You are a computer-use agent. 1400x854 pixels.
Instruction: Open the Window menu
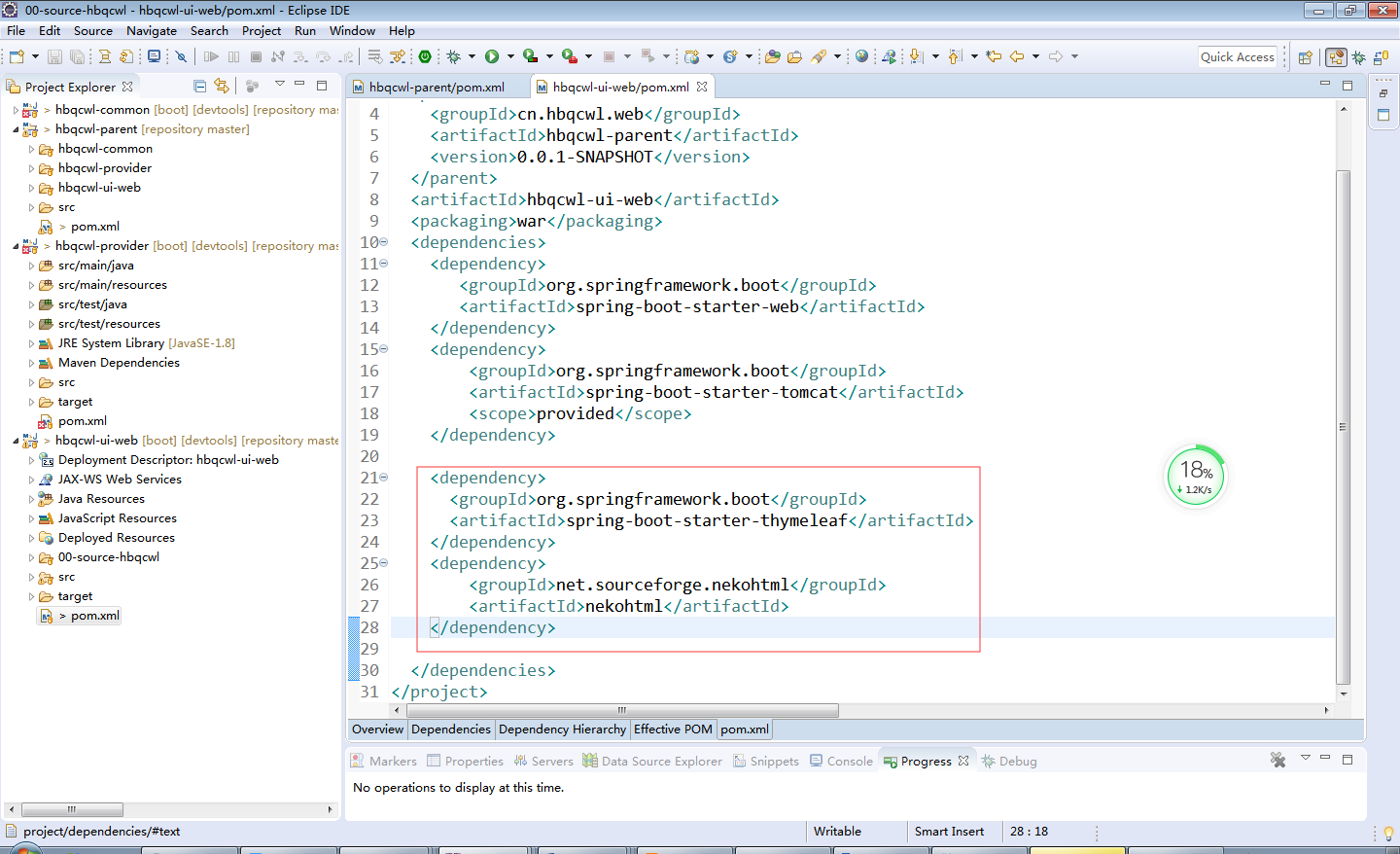[x=352, y=30]
